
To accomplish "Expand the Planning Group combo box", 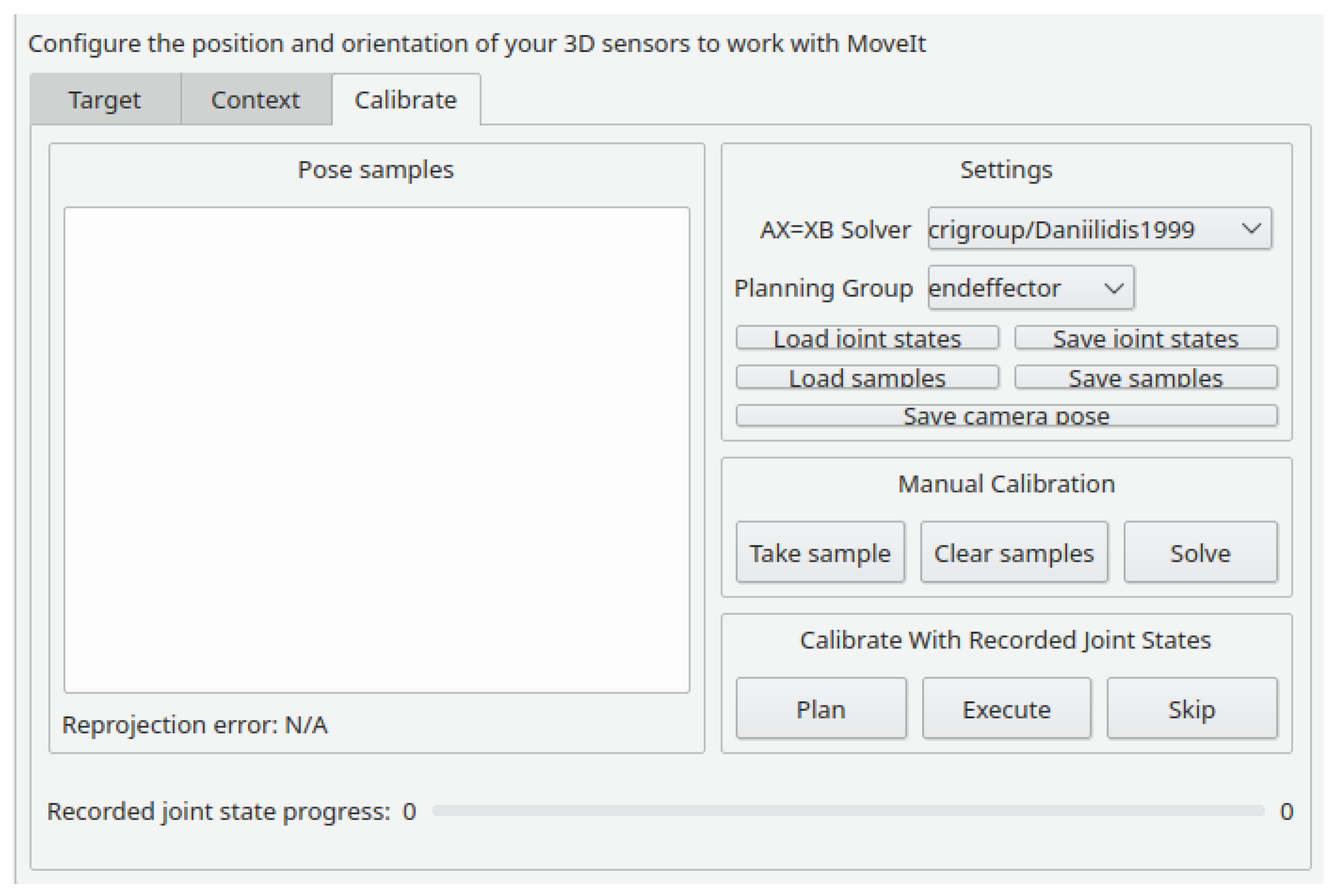I will click(x=1030, y=288).
